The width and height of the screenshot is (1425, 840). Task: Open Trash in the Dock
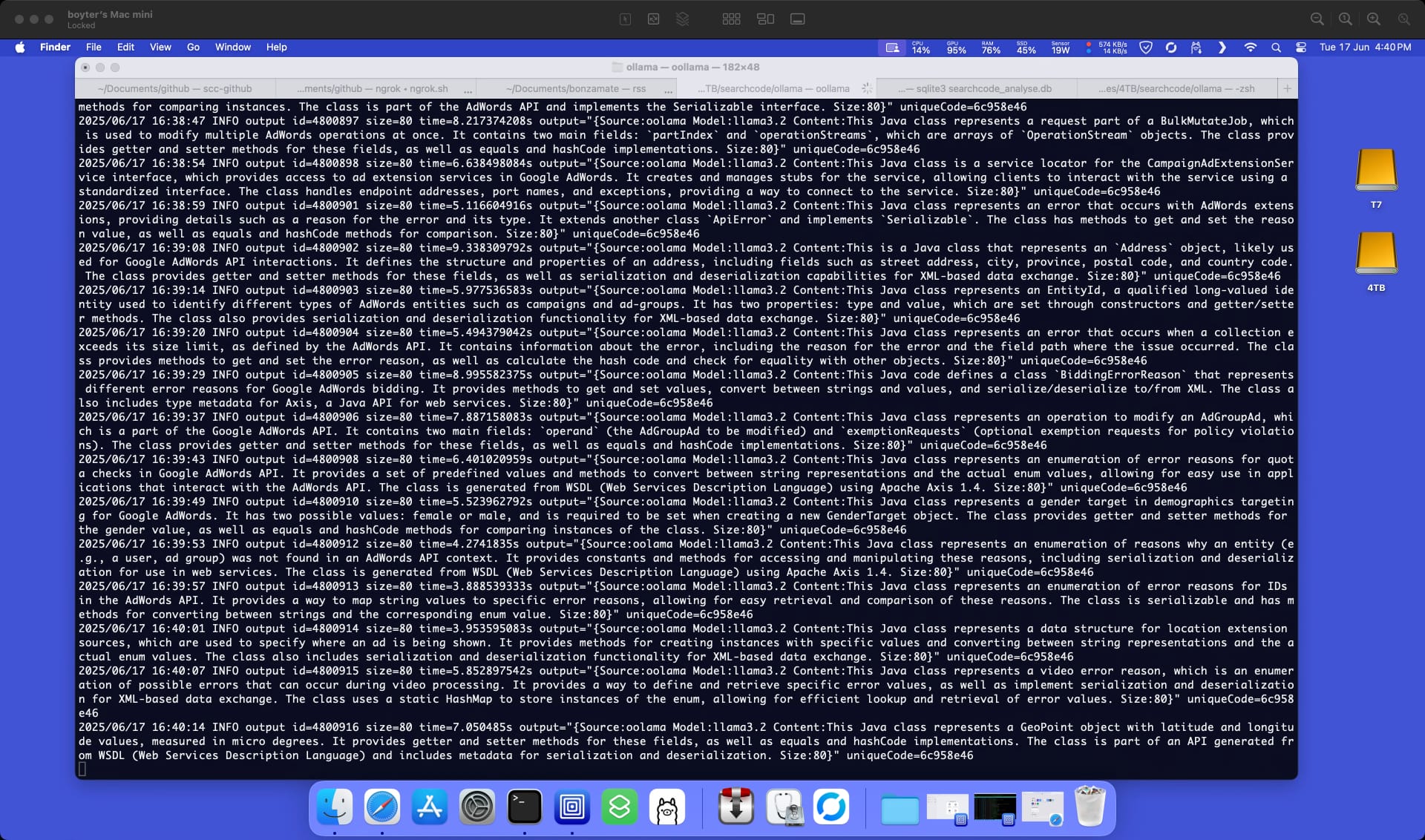click(1090, 807)
